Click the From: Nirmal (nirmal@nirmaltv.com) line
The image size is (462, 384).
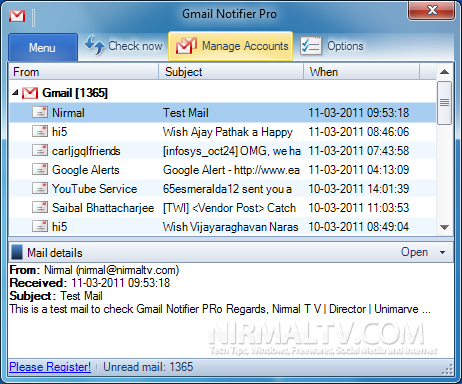pyautogui.click(x=94, y=270)
